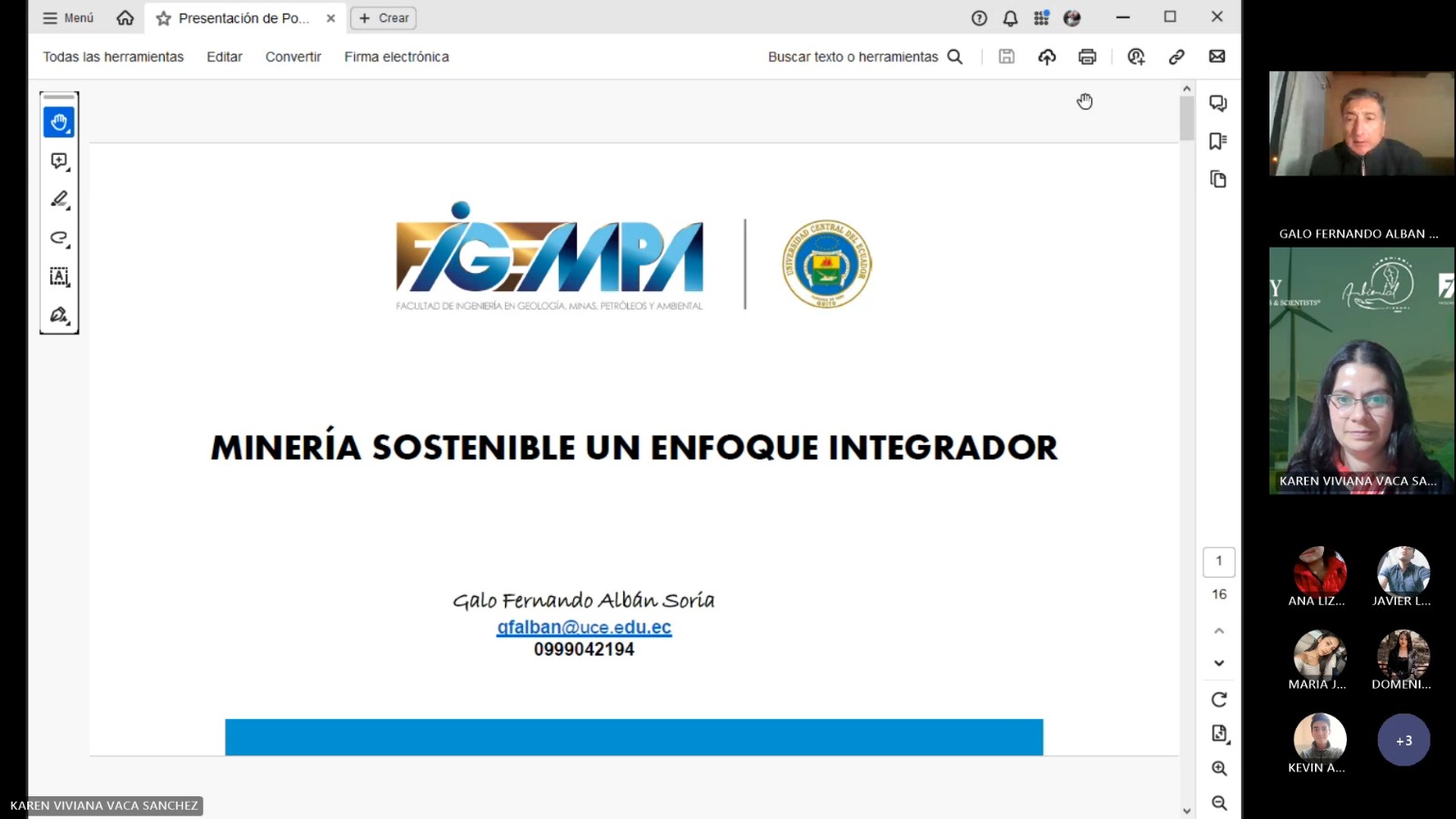This screenshot has width=1456, height=819.
Task: Open the page thumbnails panel icon
Action: (x=1218, y=179)
